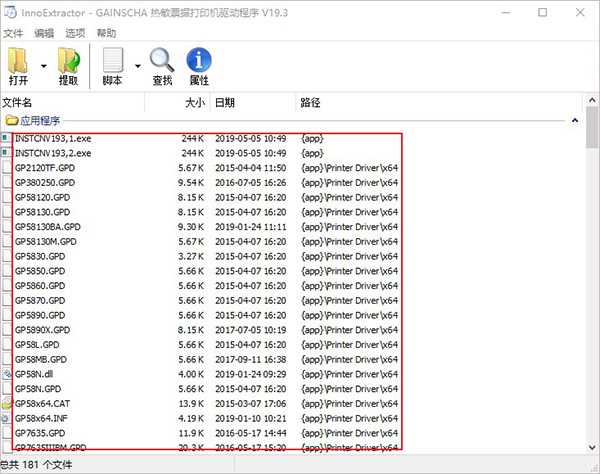This screenshot has height=474, width=600.
Task: Click the 查找 (Find) magnifier icon
Action: [x=162, y=60]
